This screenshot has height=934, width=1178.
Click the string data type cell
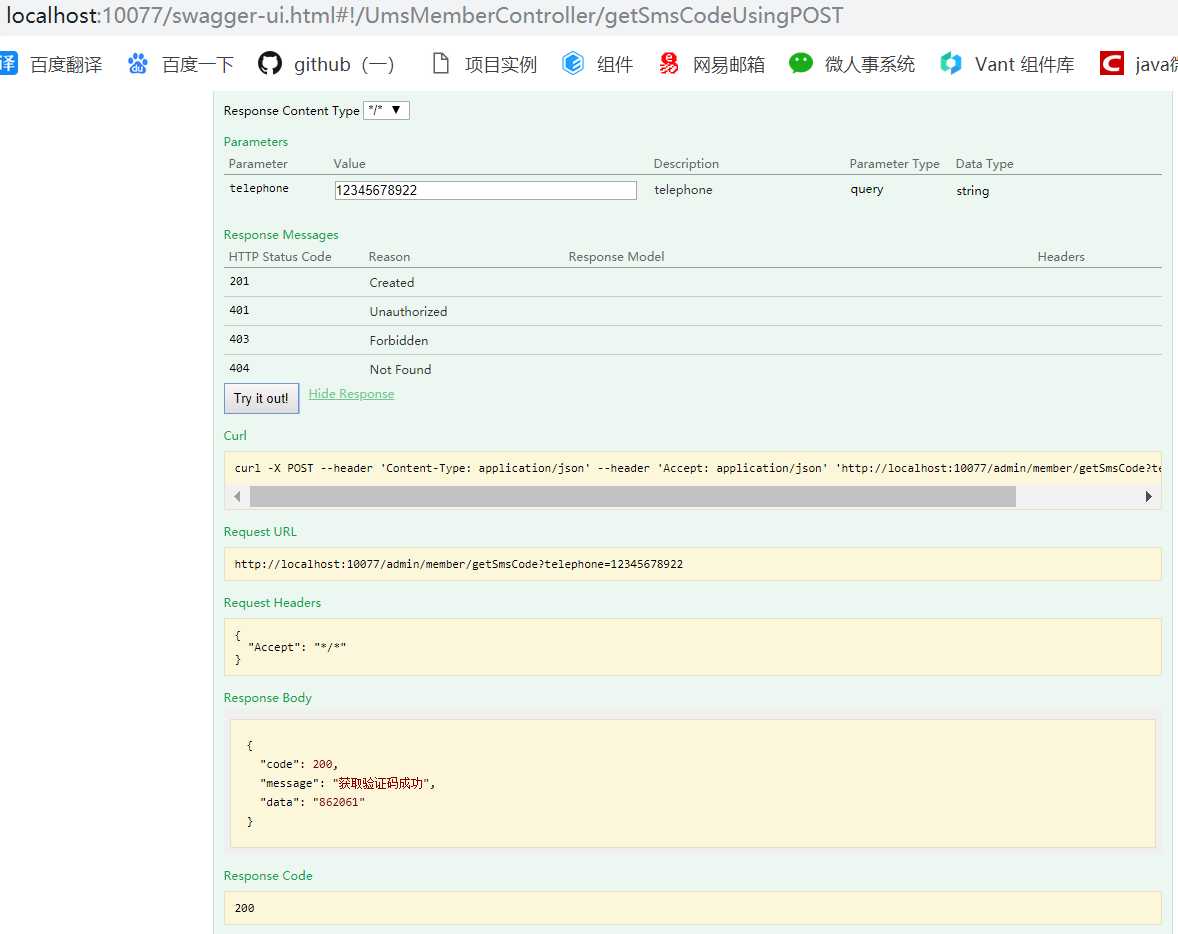973,191
